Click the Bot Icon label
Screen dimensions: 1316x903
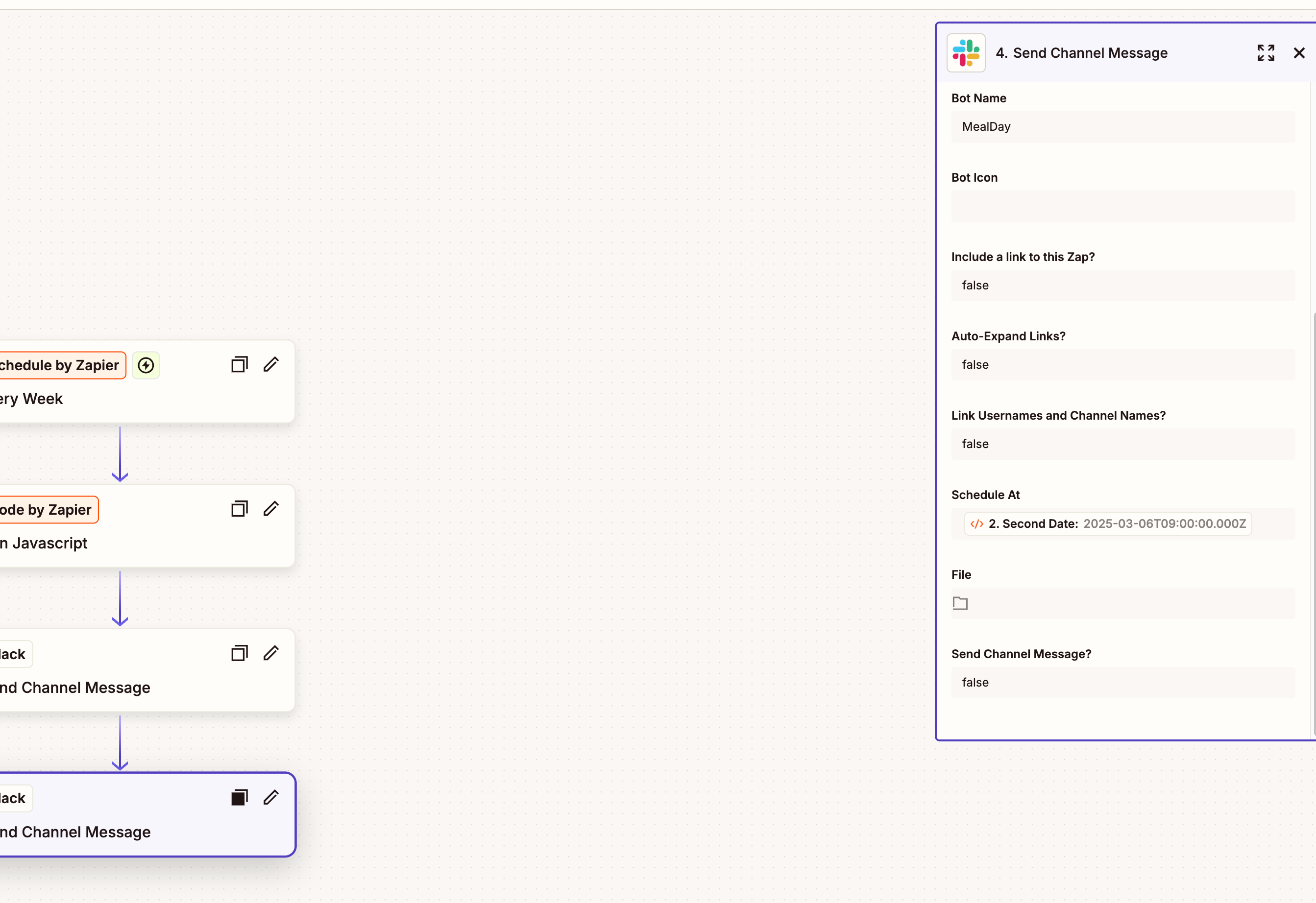[975, 177]
